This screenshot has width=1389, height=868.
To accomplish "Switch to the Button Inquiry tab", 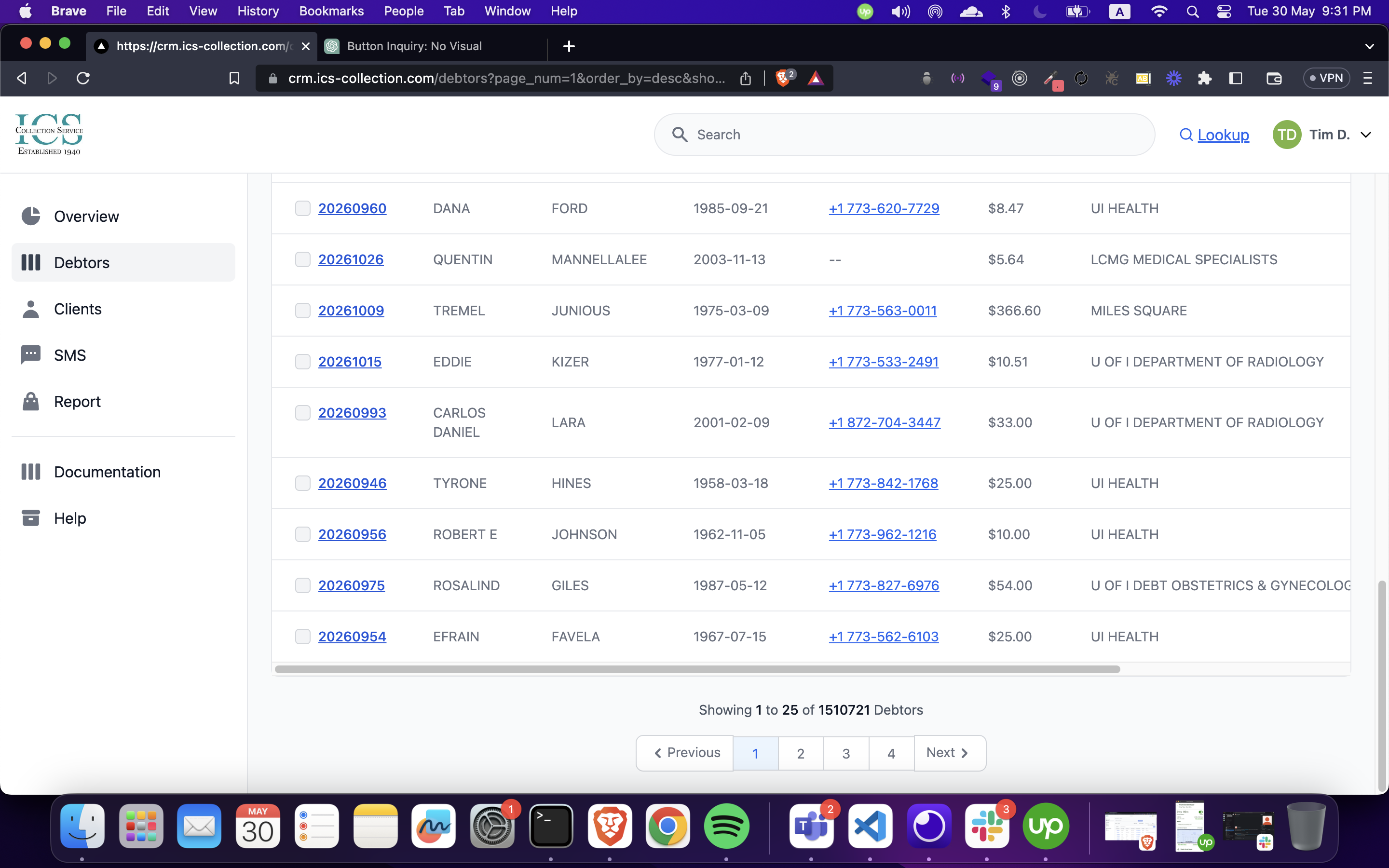I will coord(413,46).
